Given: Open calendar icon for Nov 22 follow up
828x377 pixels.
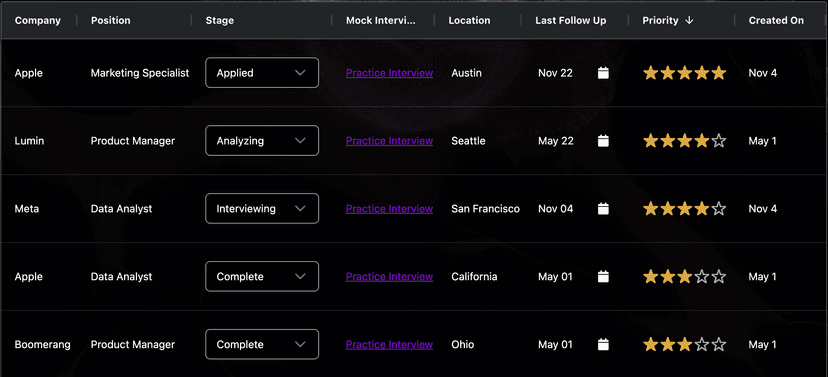Looking at the screenshot, I should point(603,73).
